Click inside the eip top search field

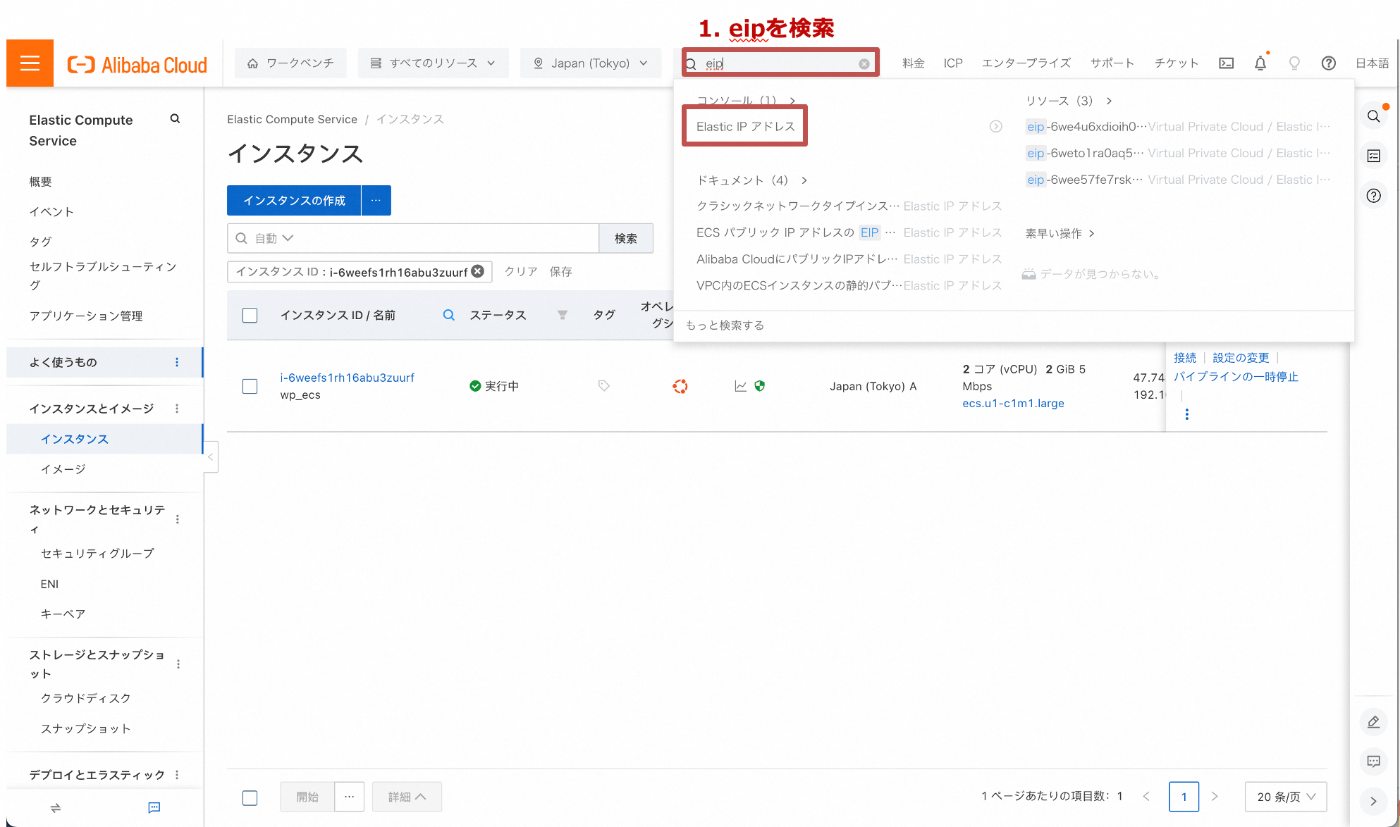[x=780, y=63]
